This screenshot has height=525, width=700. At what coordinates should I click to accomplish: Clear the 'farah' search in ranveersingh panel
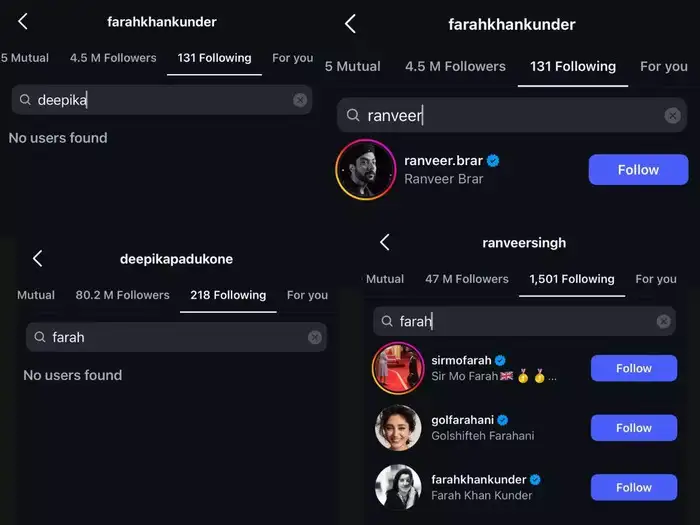click(x=663, y=321)
